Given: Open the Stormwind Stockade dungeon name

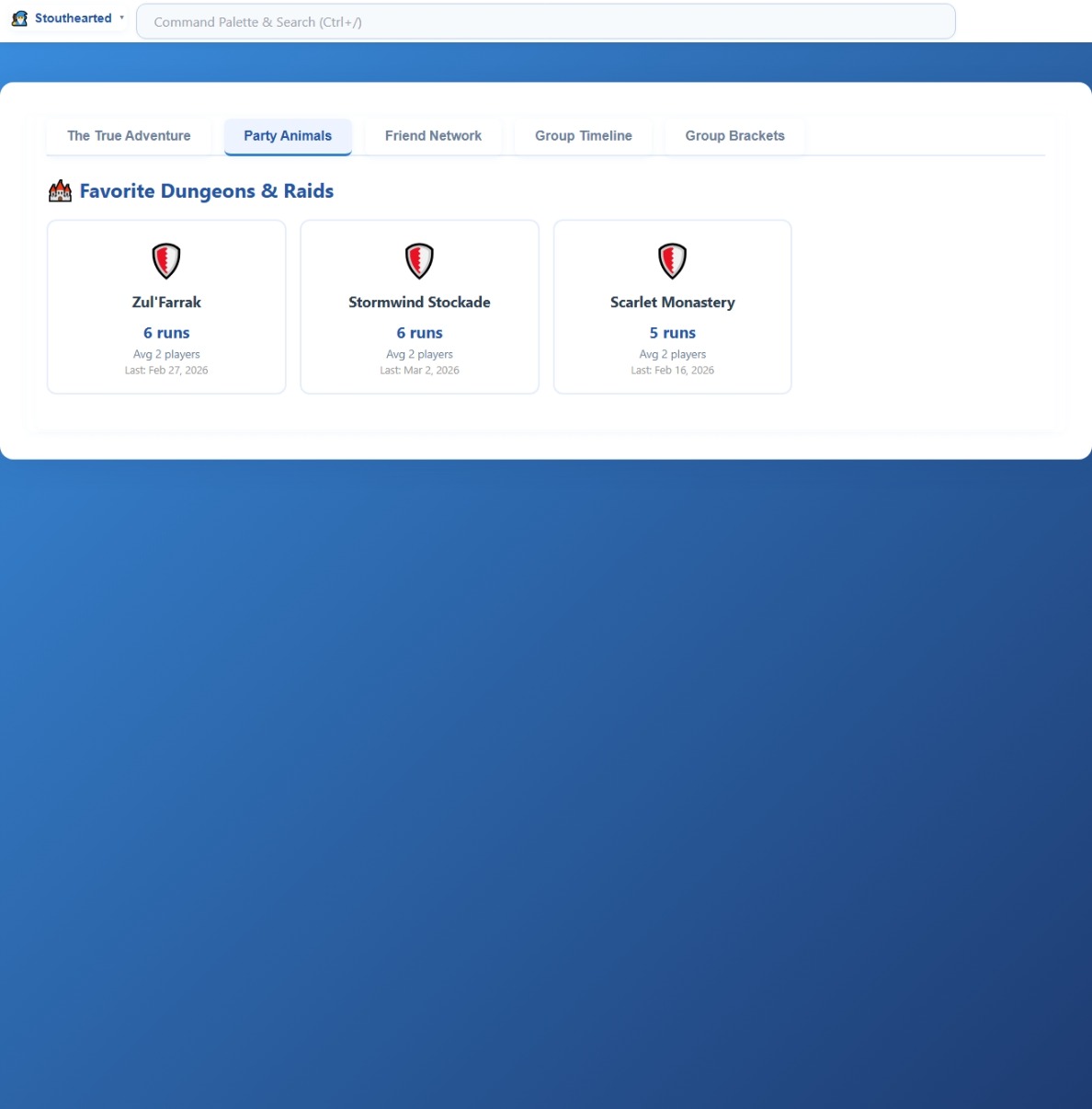Looking at the screenshot, I should (419, 303).
